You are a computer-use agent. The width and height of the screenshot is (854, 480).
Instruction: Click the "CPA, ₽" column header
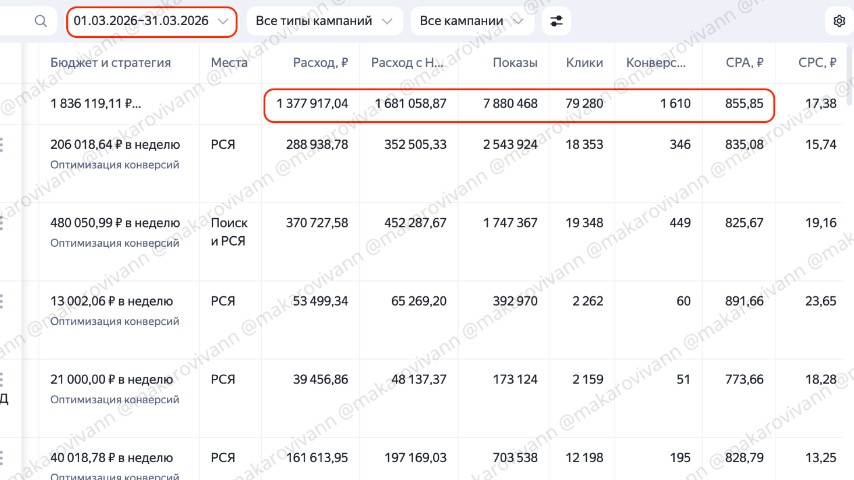point(744,62)
